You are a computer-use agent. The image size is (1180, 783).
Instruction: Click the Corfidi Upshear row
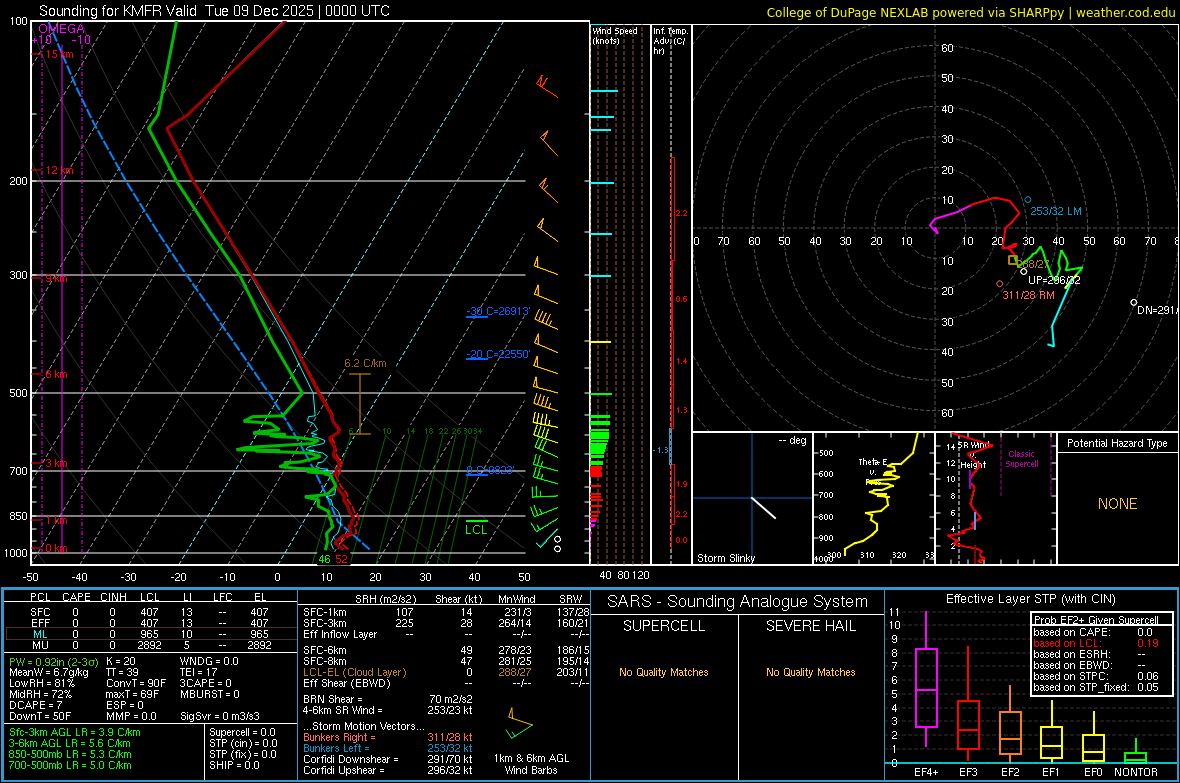pyautogui.click(x=388, y=770)
